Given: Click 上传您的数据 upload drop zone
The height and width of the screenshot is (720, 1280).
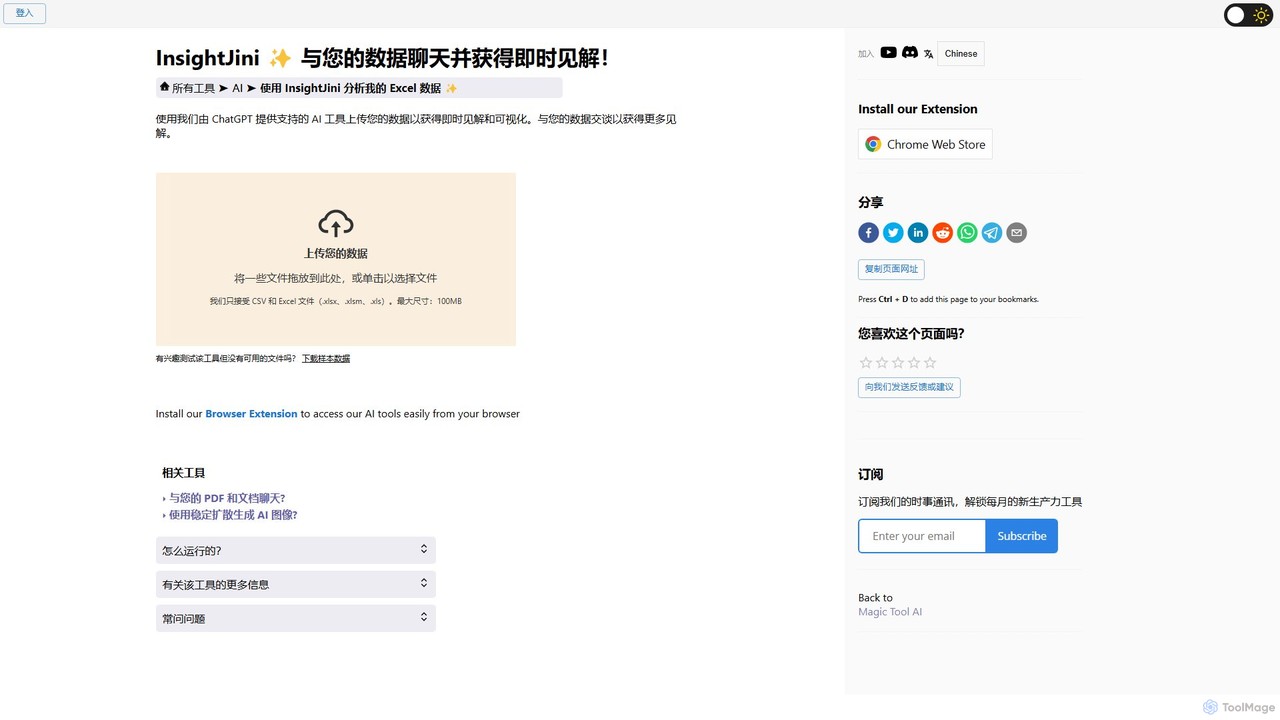Looking at the screenshot, I should click(x=336, y=259).
